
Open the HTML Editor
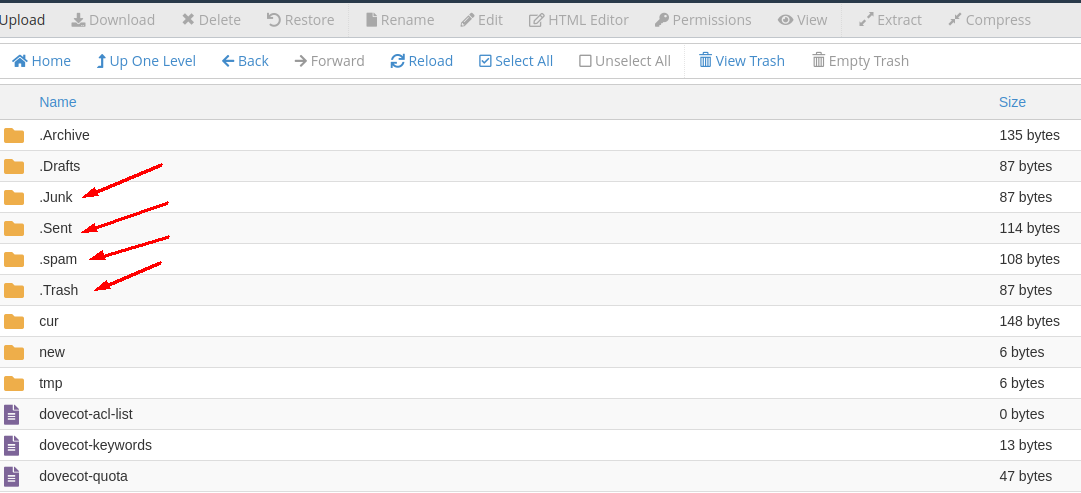tap(578, 20)
